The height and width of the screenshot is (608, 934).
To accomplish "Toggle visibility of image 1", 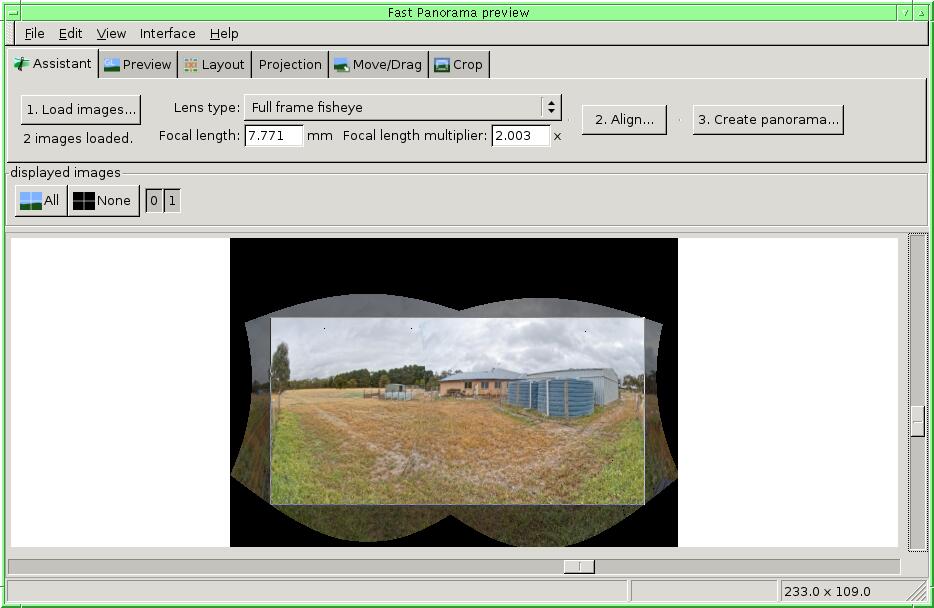I will tap(172, 201).
